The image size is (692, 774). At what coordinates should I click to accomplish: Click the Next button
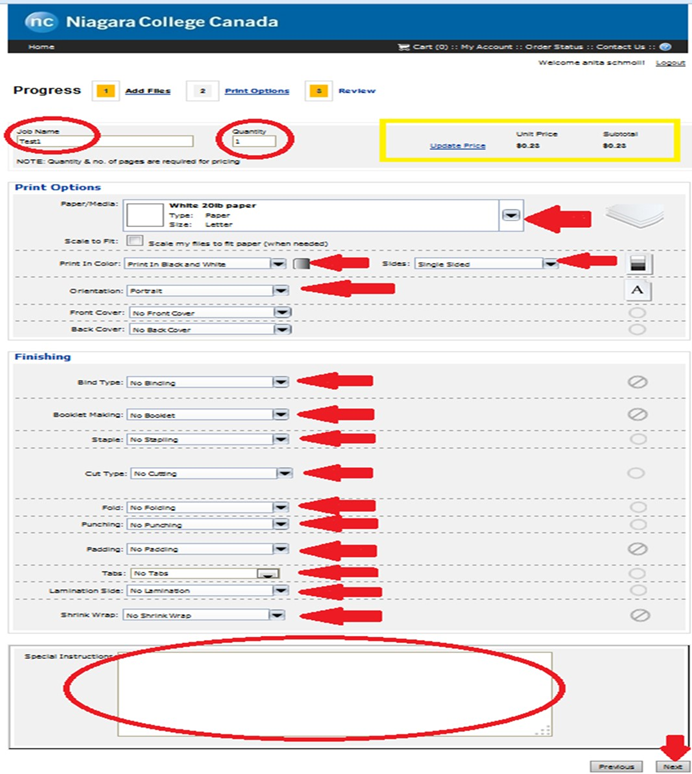tap(671, 766)
